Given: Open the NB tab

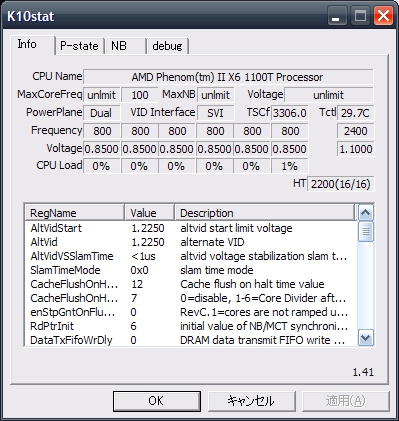Looking at the screenshot, I should click(x=125, y=46).
